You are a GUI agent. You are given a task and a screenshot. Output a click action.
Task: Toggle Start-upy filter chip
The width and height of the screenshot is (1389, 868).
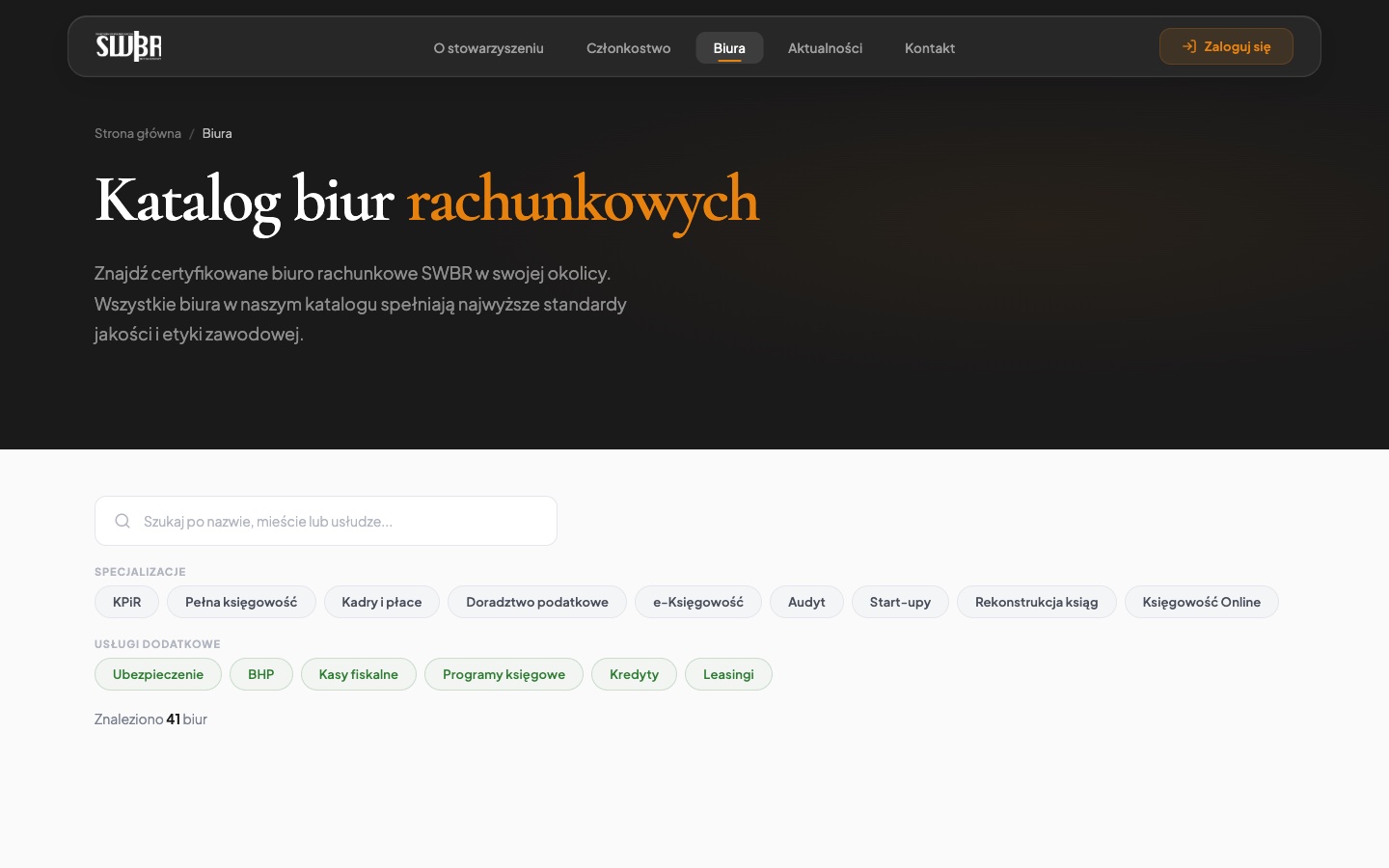[900, 602]
